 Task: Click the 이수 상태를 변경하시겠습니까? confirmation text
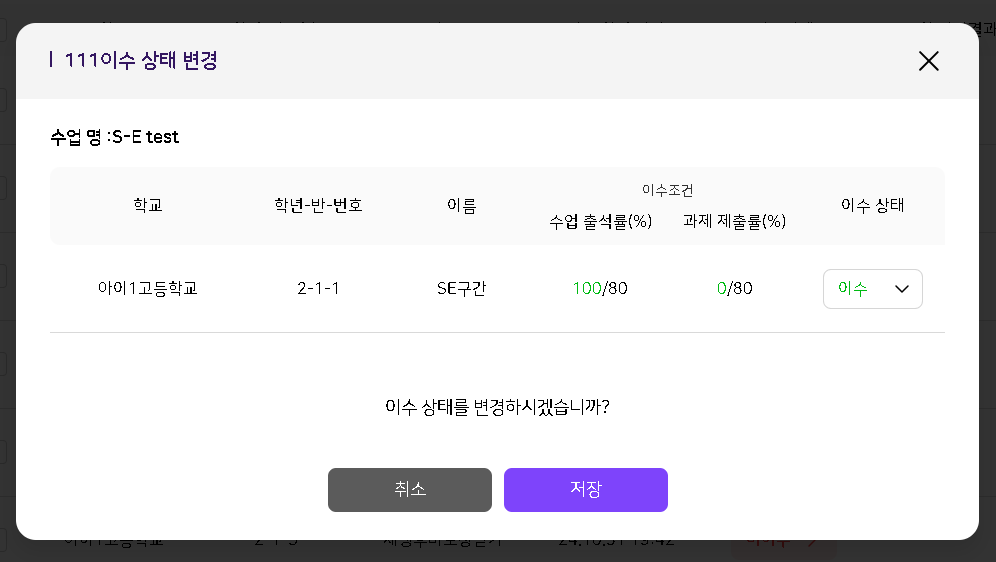[497, 407]
